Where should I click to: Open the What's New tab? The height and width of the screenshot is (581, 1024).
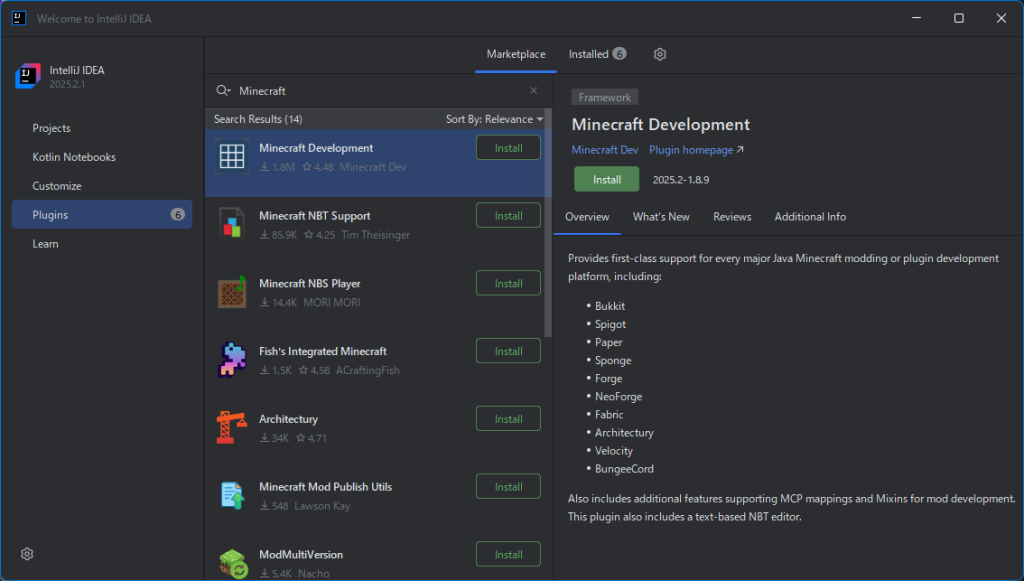click(x=661, y=217)
